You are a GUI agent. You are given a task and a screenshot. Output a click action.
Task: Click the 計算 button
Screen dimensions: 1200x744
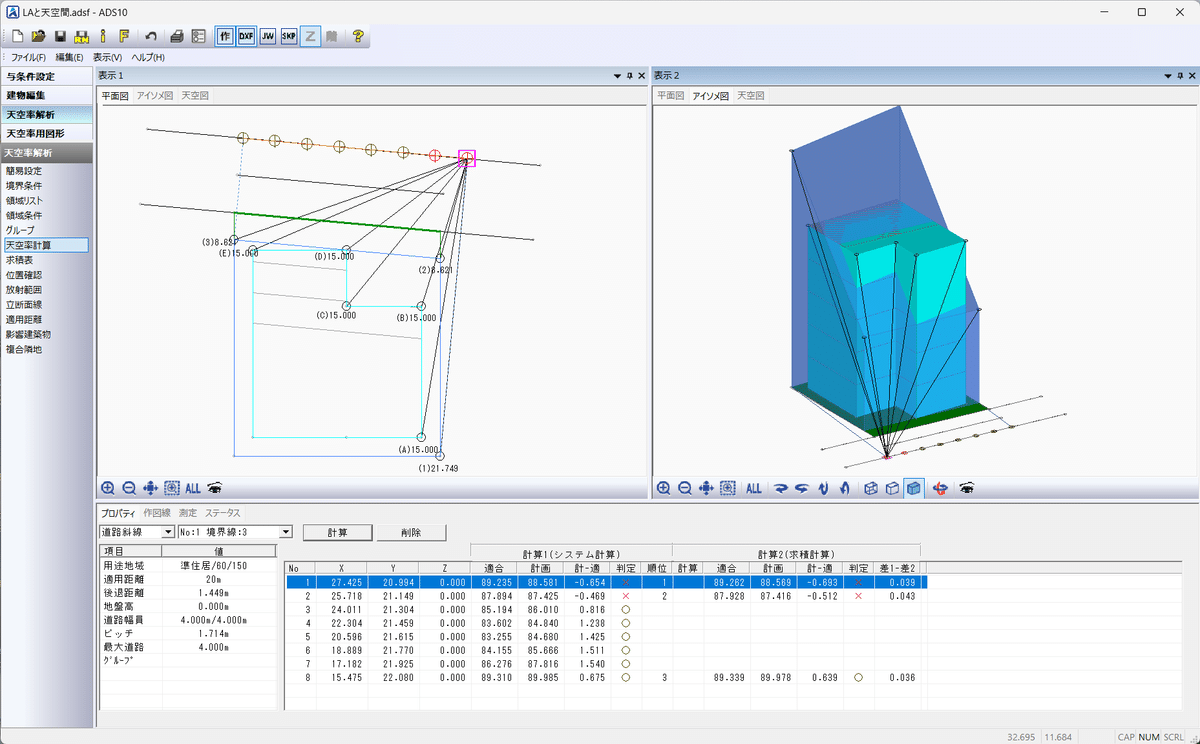click(337, 532)
